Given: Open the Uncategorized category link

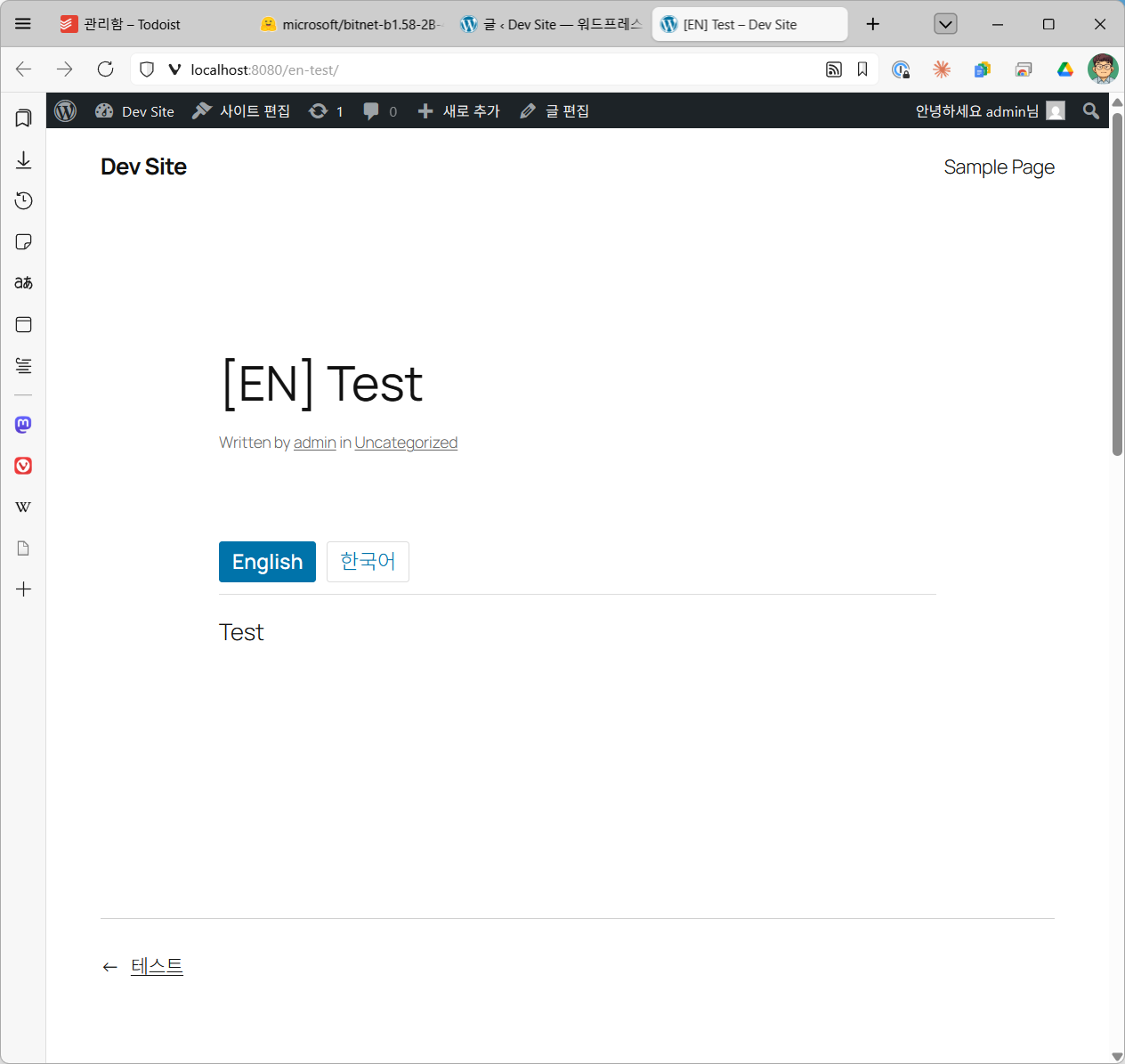Looking at the screenshot, I should coord(406,443).
